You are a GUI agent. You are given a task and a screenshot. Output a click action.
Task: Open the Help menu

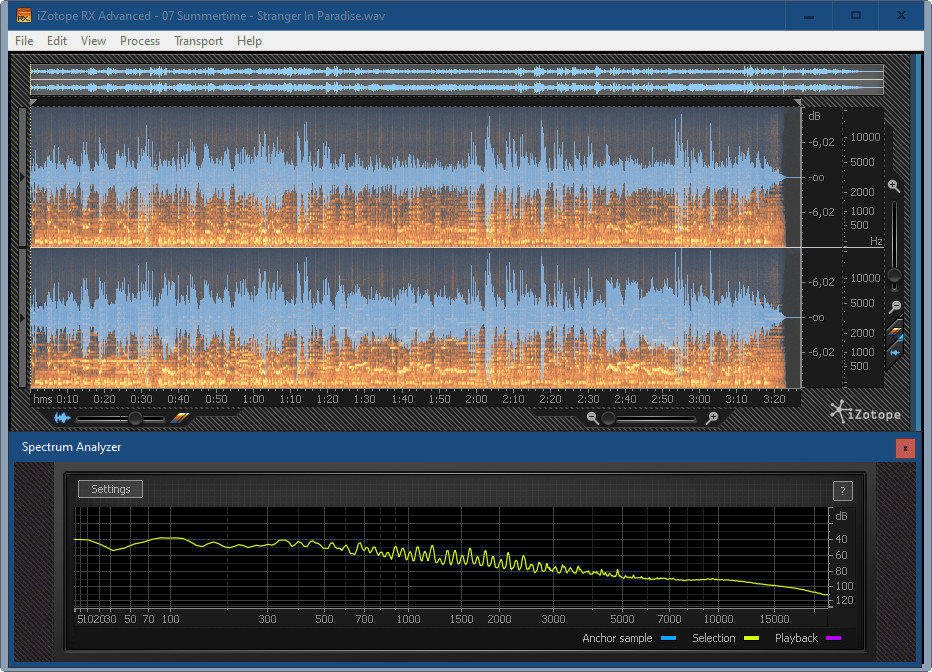(249, 41)
